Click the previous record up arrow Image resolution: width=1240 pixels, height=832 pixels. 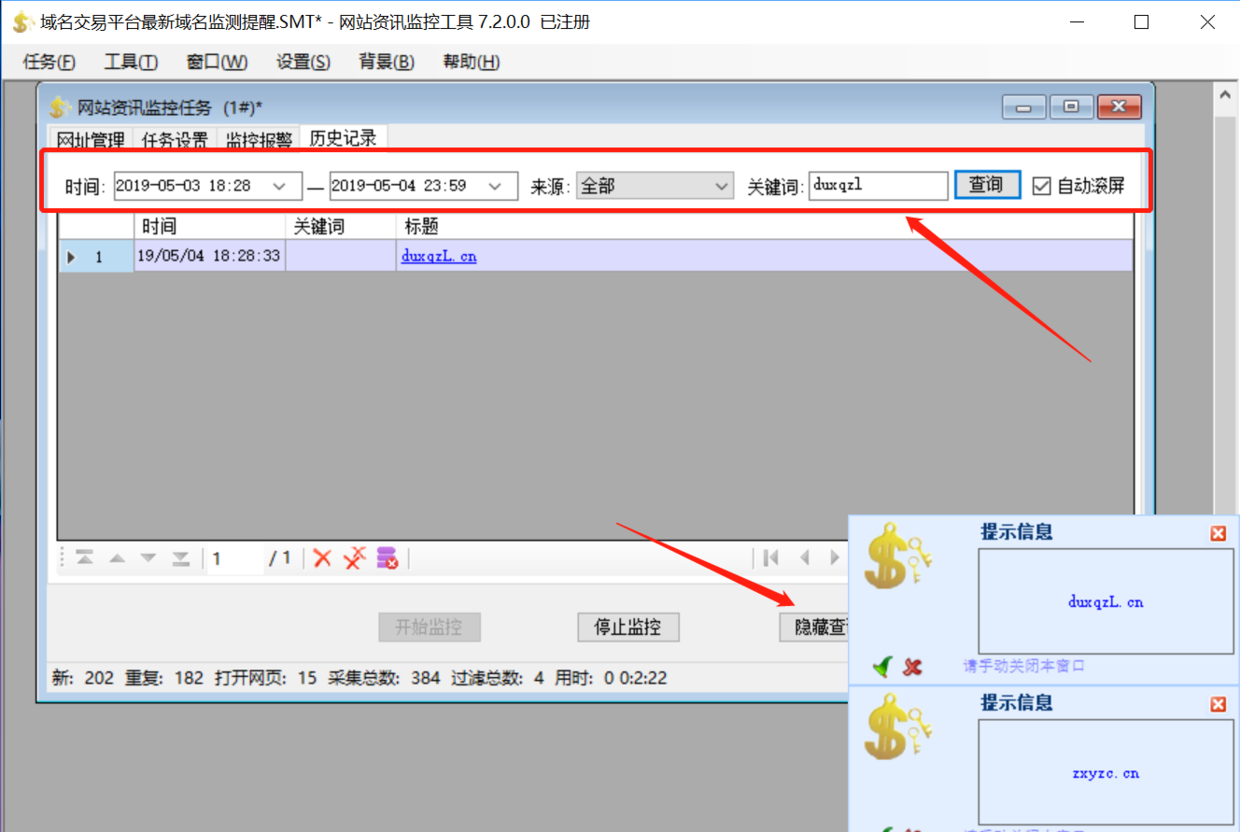(117, 558)
